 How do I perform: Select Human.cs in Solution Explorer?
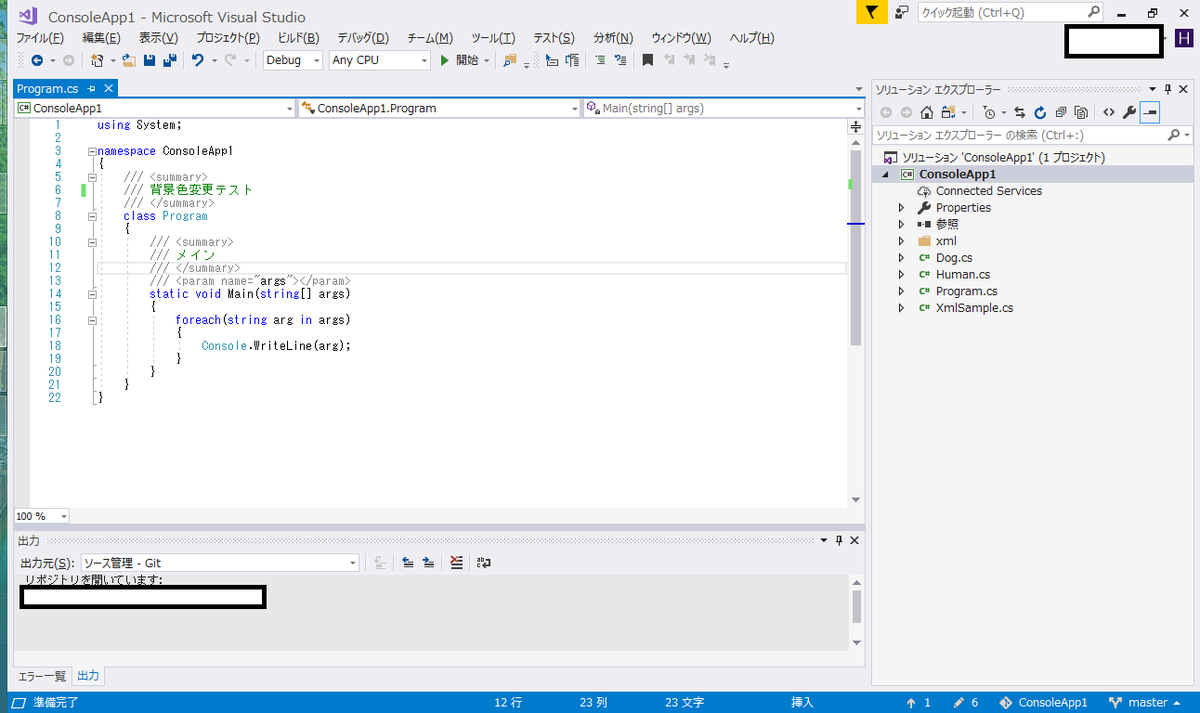click(x=963, y=274)
